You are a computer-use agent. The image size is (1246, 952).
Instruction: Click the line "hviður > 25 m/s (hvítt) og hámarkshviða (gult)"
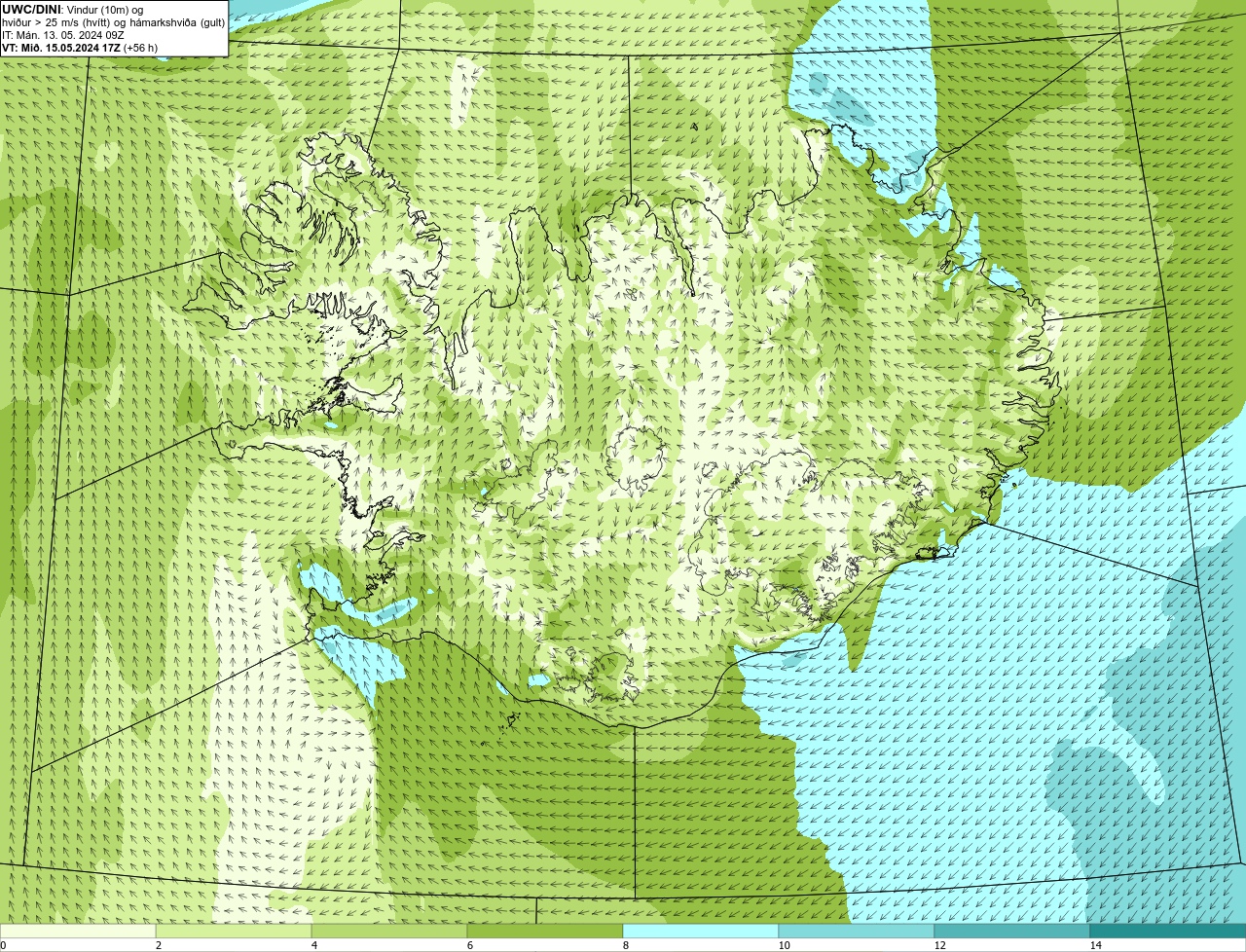point(113,21)
